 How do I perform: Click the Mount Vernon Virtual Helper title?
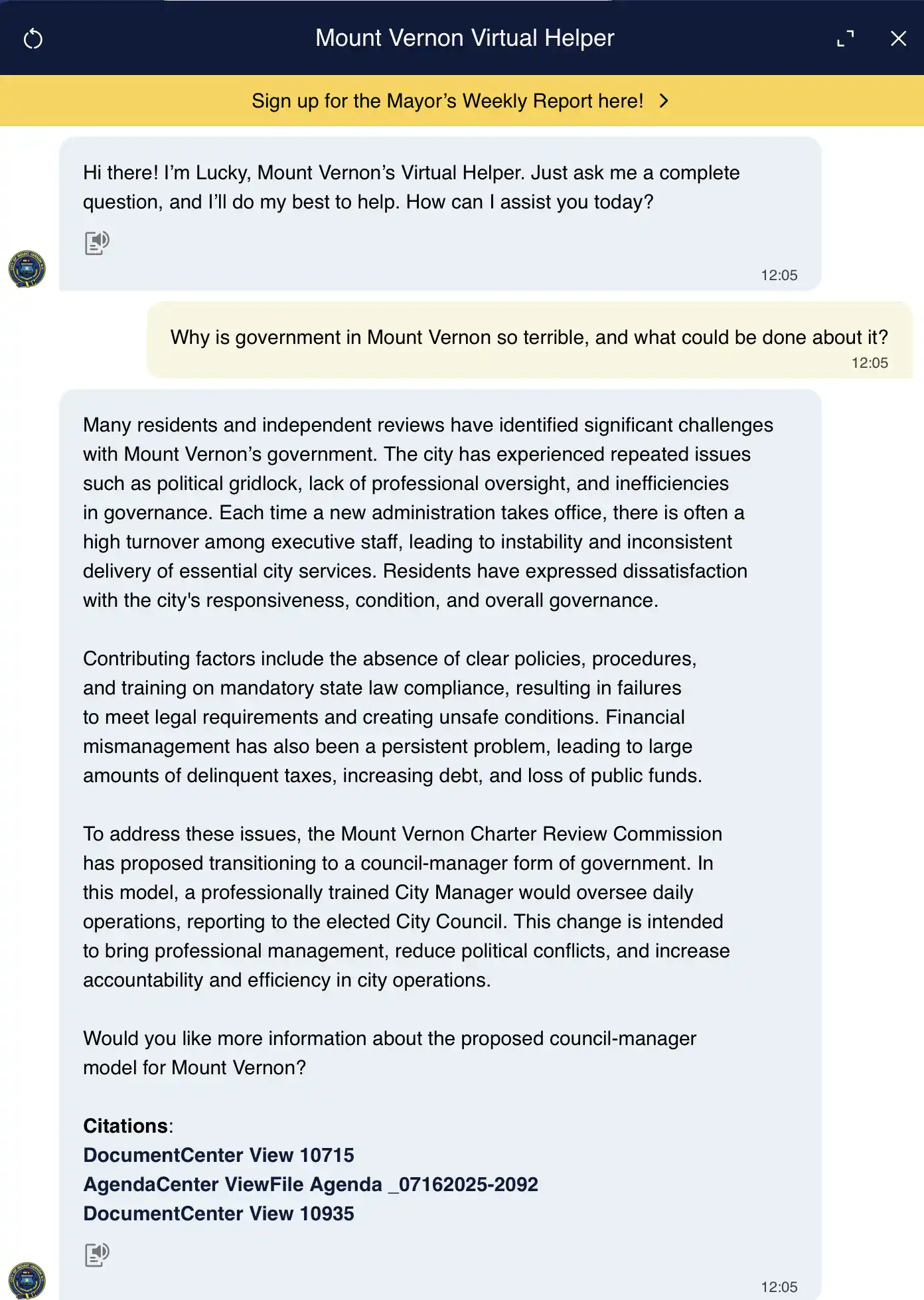coord(465,39)
